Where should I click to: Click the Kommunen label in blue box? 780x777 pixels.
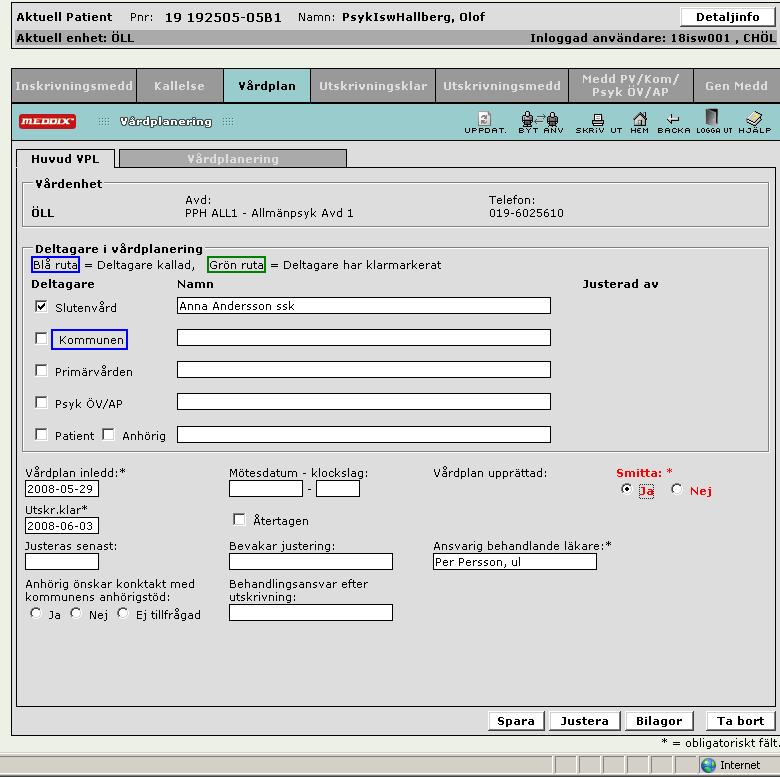click(x=90, y=339)
